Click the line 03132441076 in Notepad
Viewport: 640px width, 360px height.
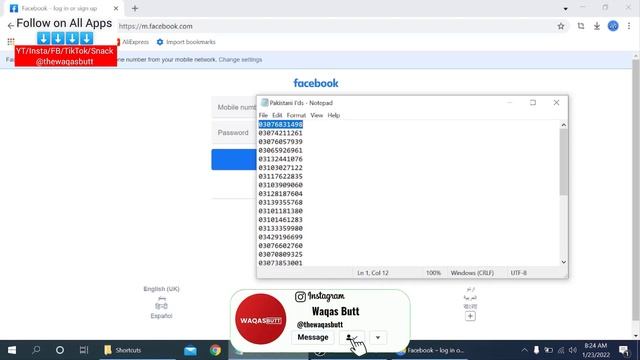(280, 159)
